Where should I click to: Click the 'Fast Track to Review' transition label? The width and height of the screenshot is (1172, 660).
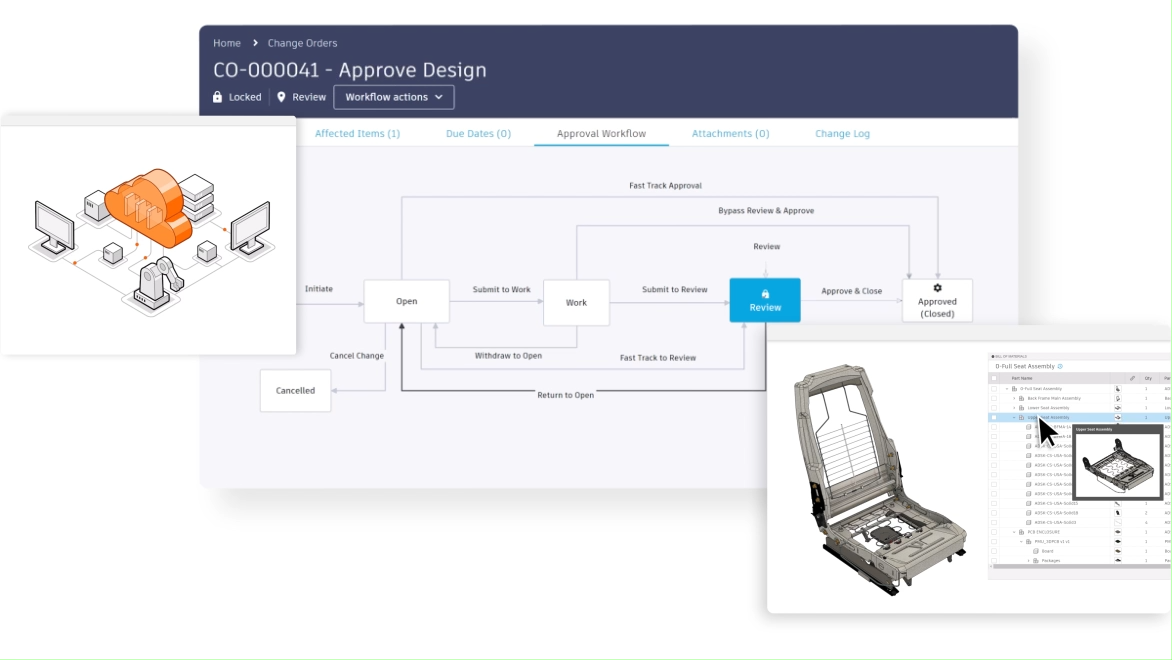(x=658, y=358)
